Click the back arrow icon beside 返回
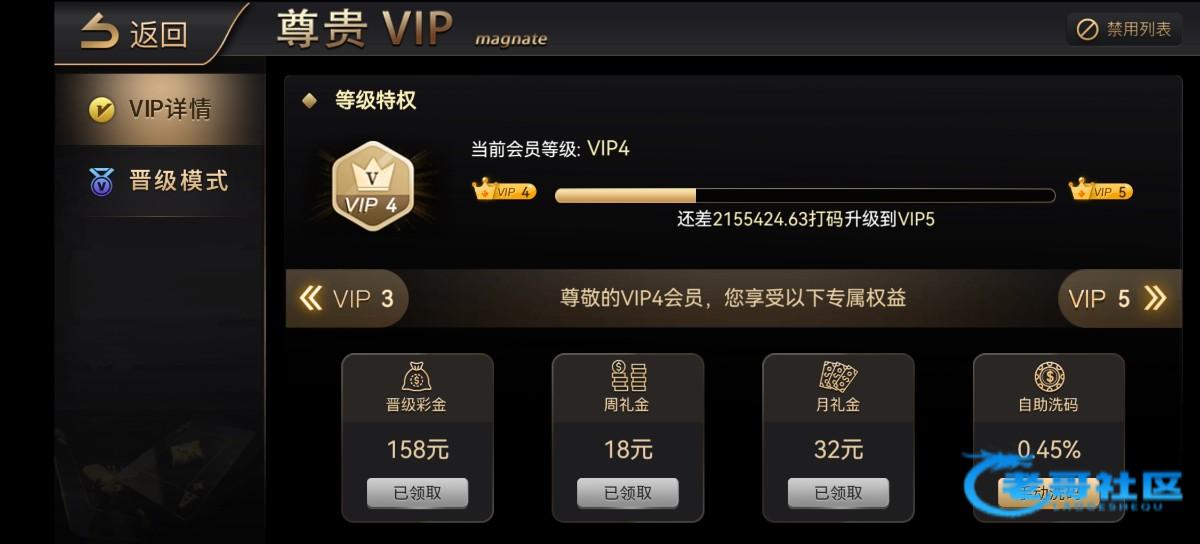The image size is (1200, 544). 100,31
